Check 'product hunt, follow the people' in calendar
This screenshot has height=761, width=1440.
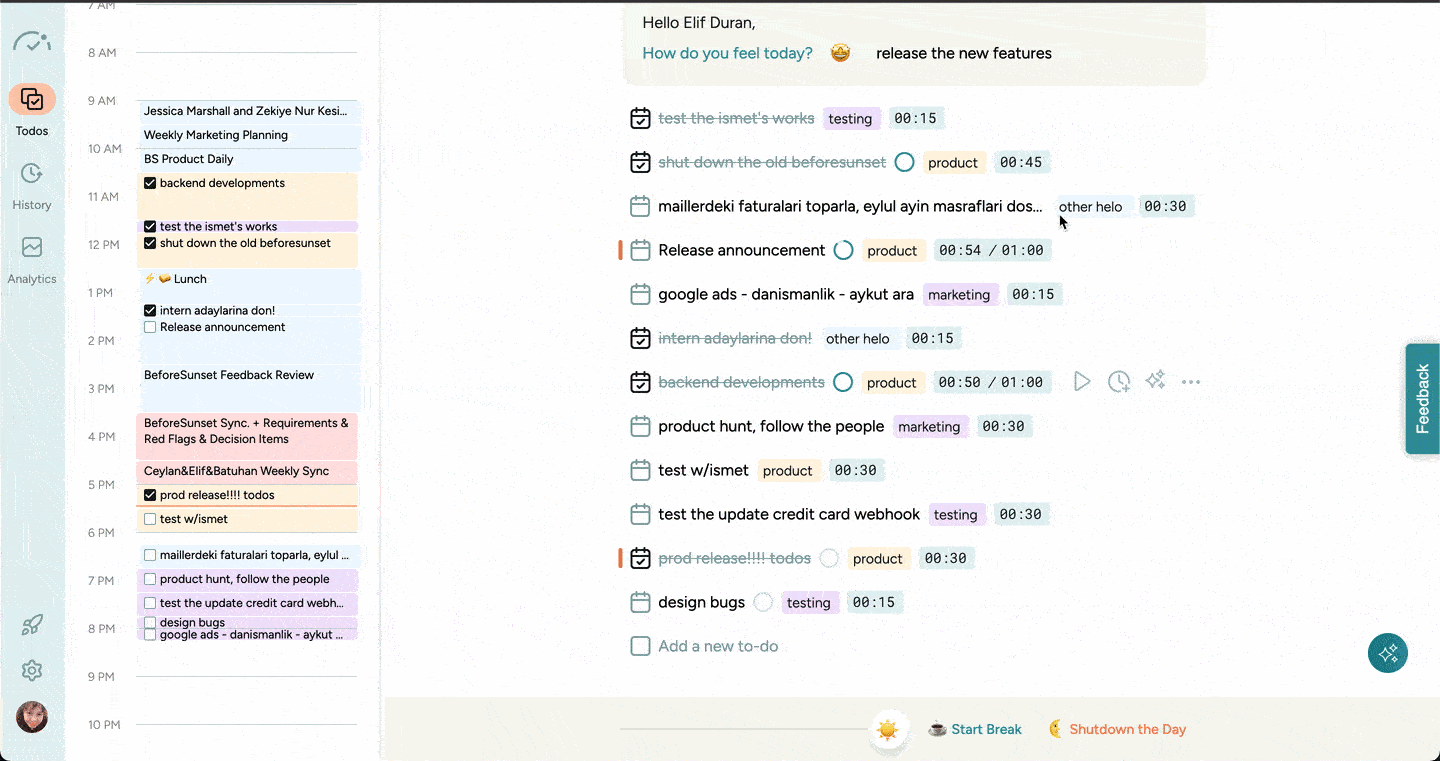pyautogui.click(x=150, y=579)
